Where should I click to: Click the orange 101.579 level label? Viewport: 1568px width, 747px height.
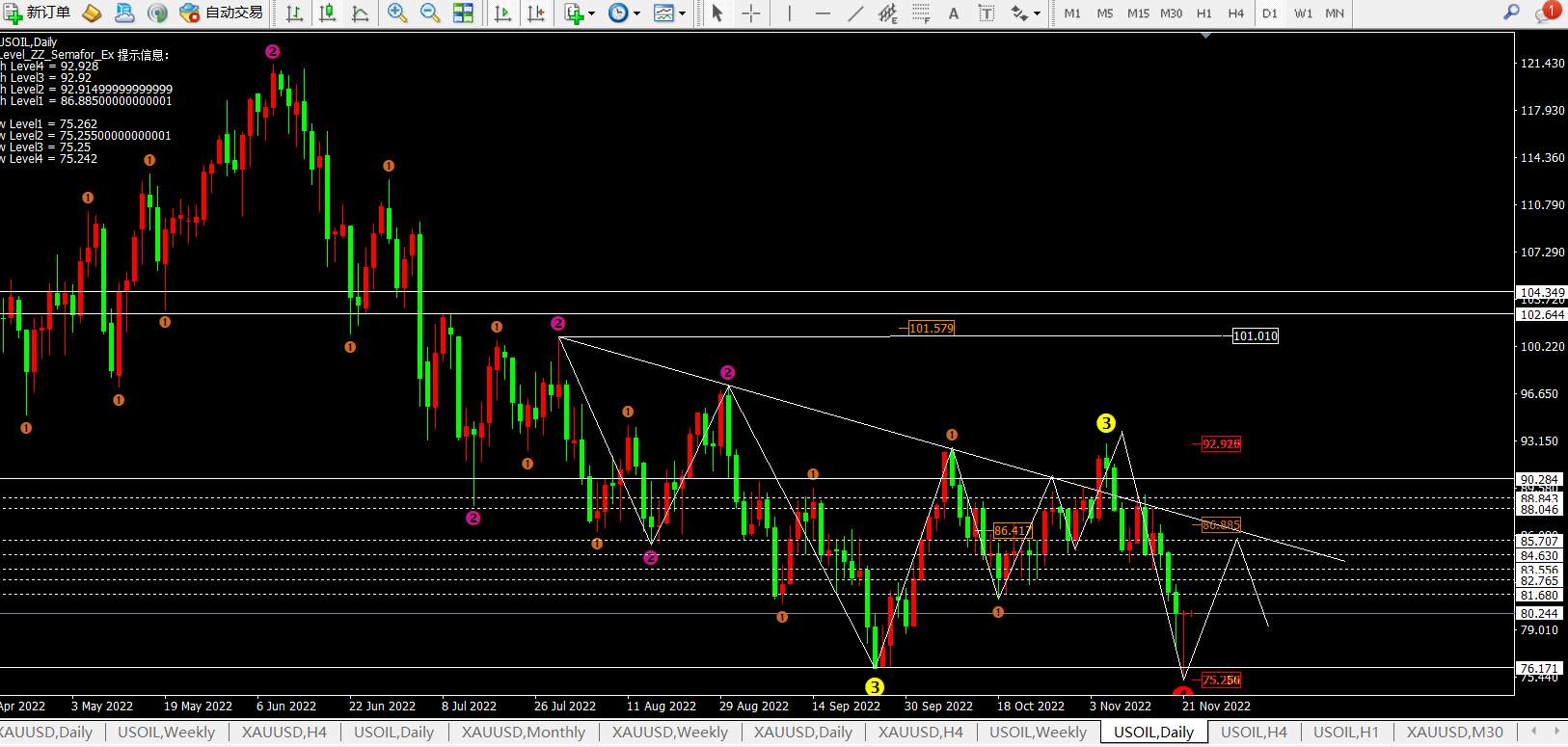click(931, 328)
